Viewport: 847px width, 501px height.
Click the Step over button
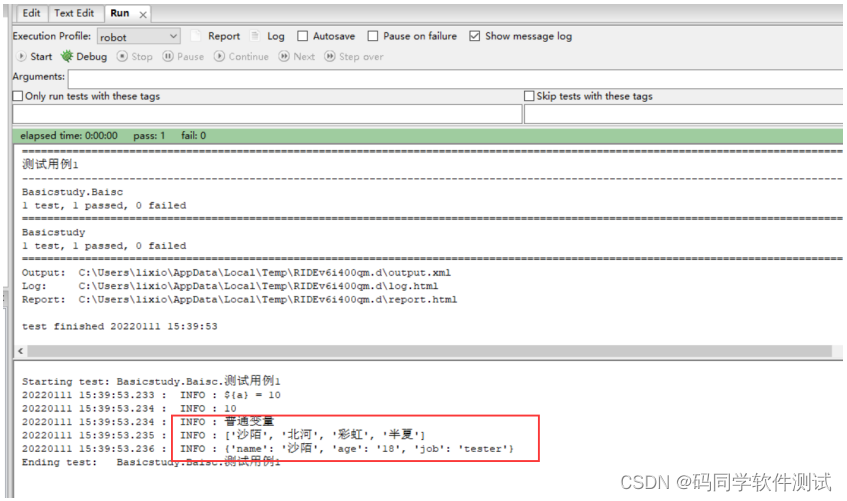click(354, 56)
